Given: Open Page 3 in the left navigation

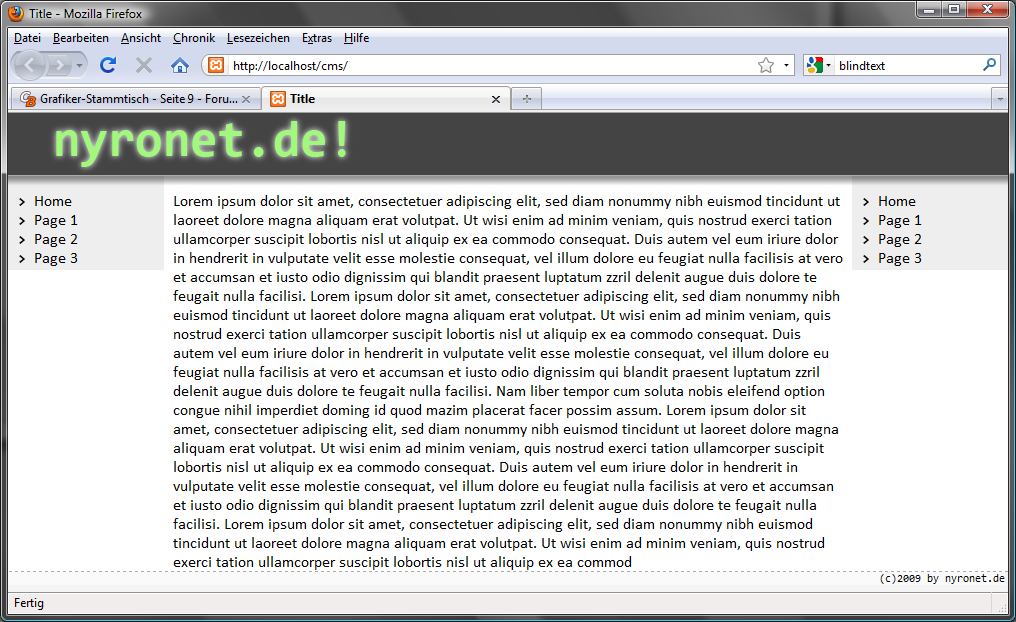Looking at the screenshot, I should click(56, 258).
